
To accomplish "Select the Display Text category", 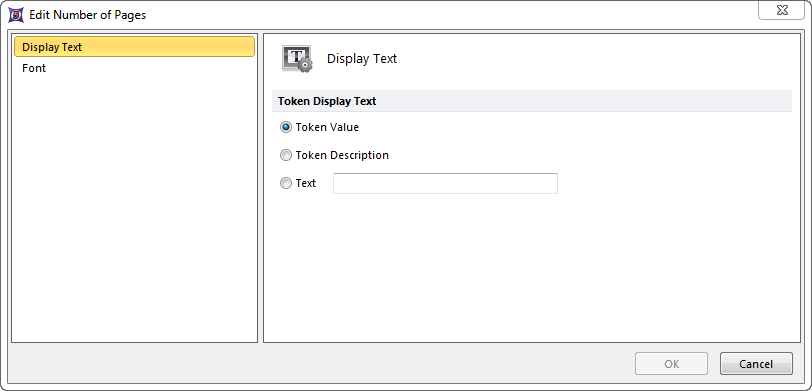I will coord(134,47).
